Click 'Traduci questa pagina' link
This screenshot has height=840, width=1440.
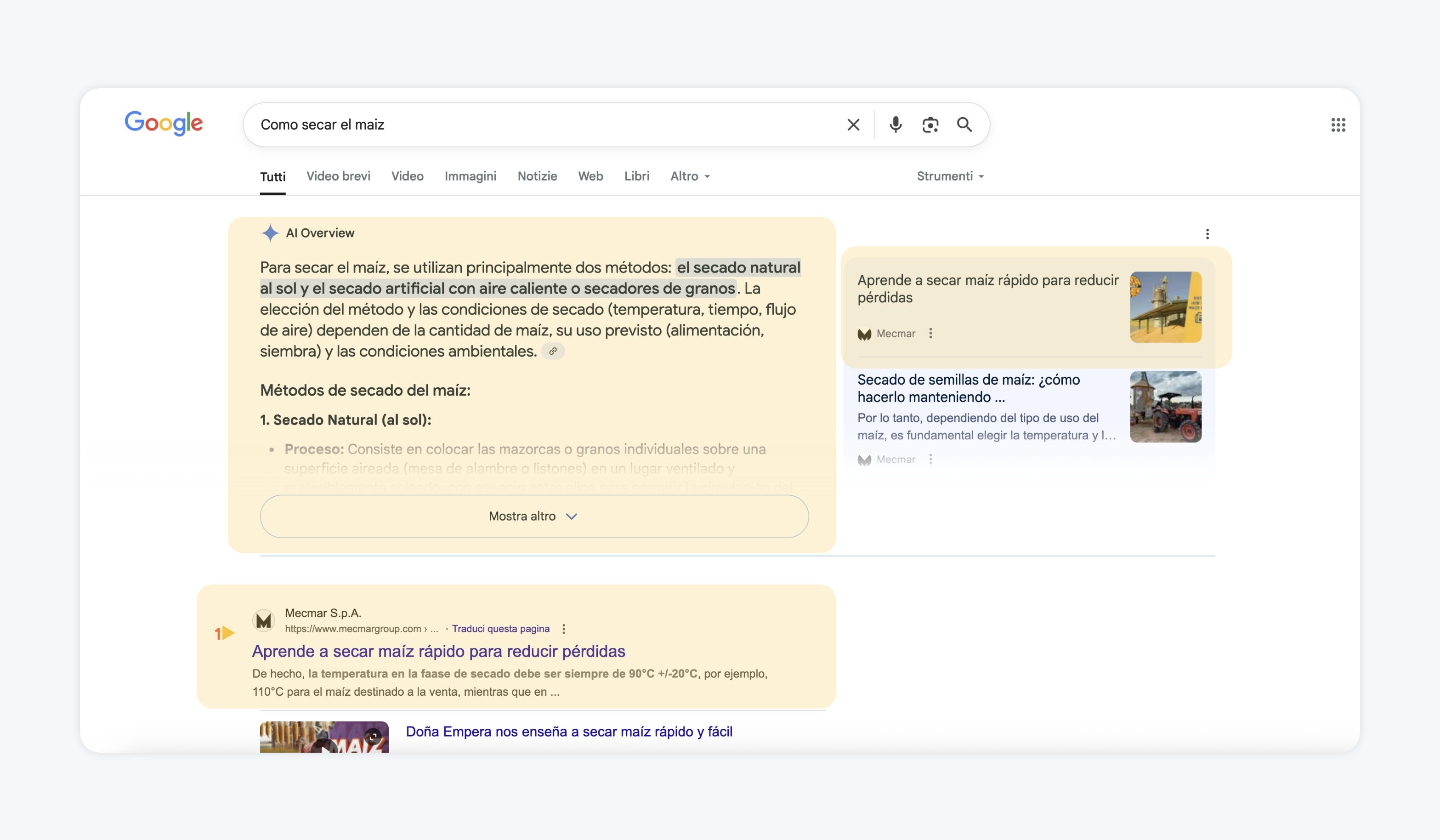pos(500,629)
